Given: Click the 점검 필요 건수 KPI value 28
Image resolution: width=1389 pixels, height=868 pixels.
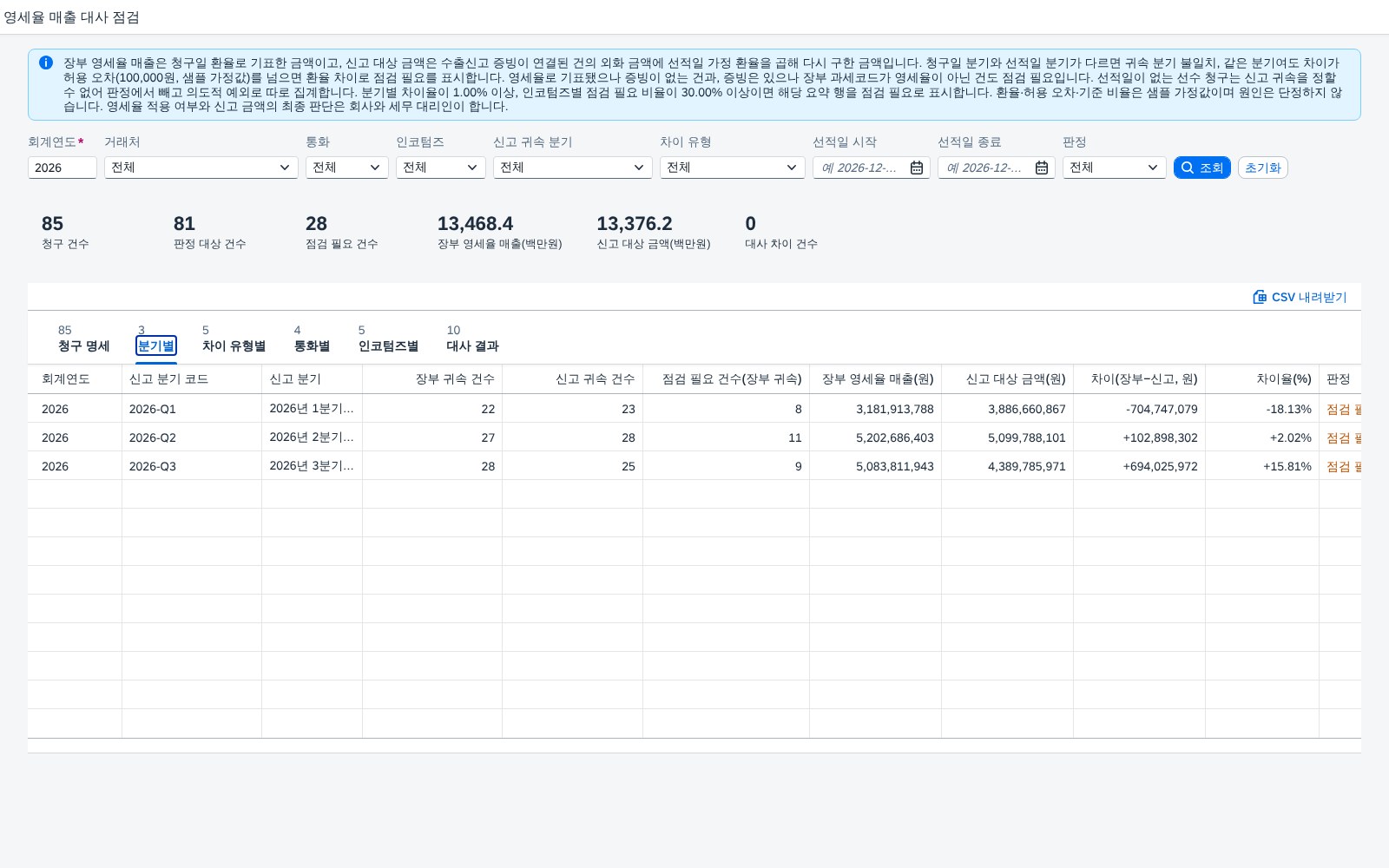Looking at the screenshot, I should coord(316,224).
